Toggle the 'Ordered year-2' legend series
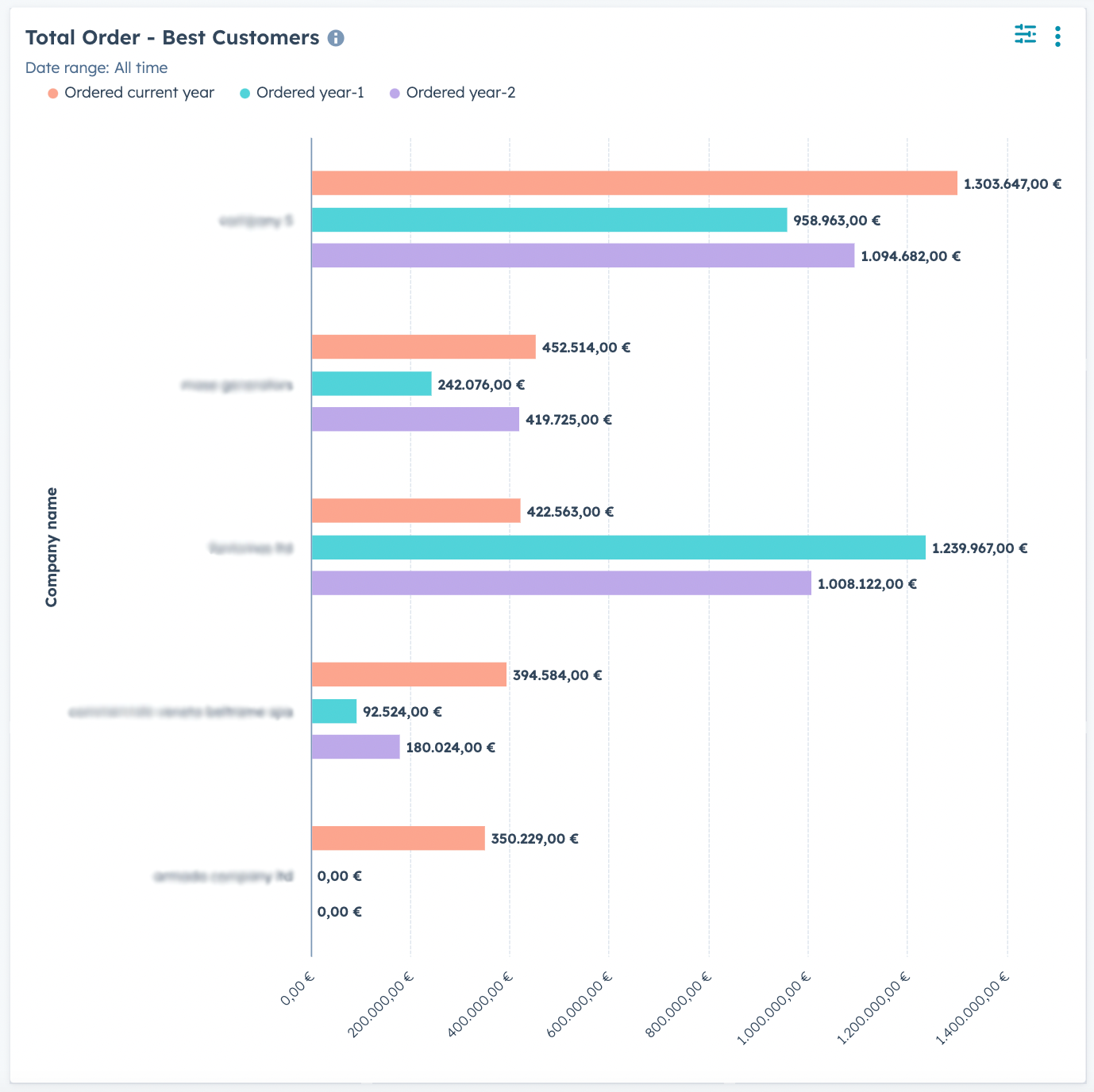 tap(460, 93)
